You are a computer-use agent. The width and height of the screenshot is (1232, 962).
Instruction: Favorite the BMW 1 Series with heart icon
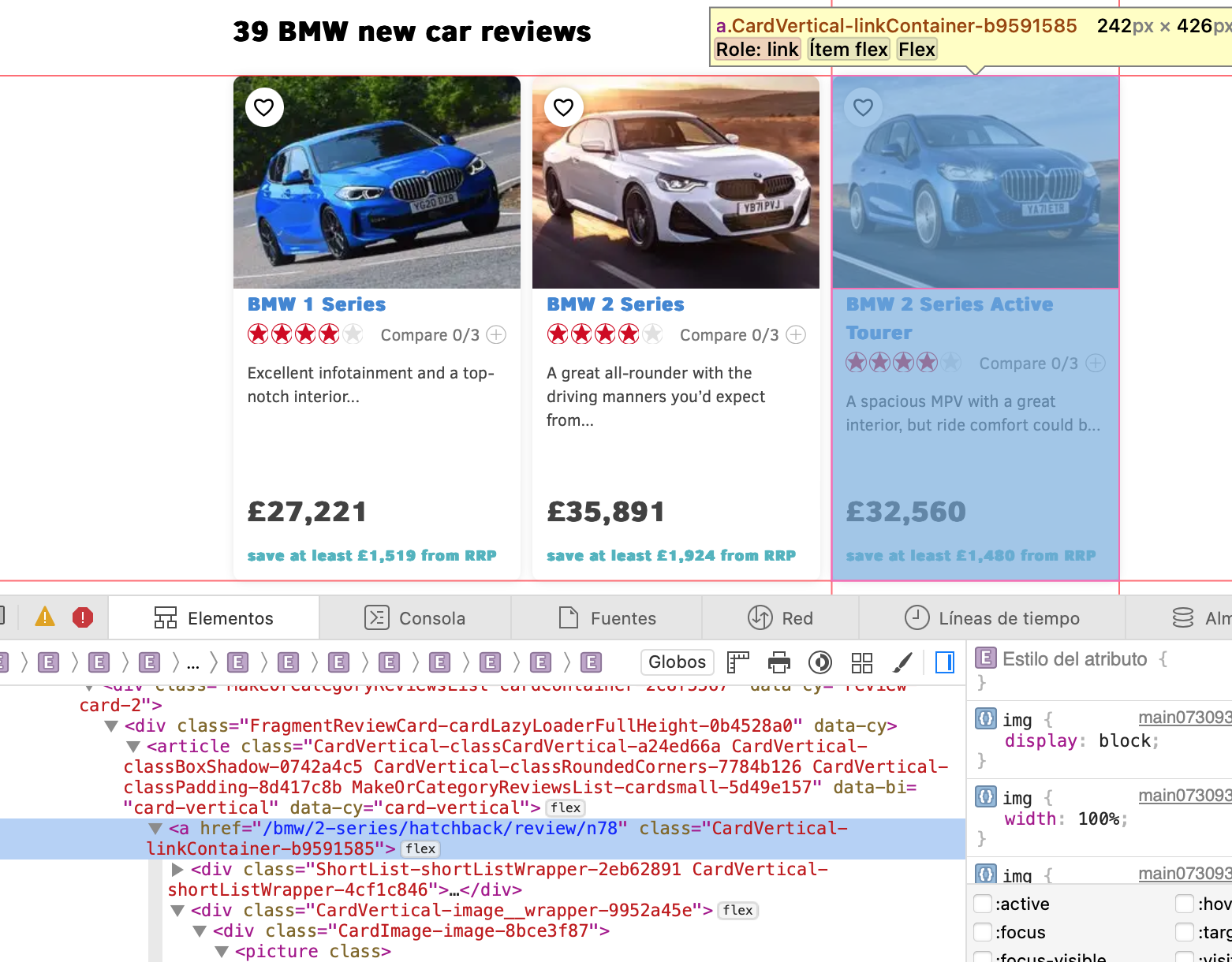coord(264,107)
